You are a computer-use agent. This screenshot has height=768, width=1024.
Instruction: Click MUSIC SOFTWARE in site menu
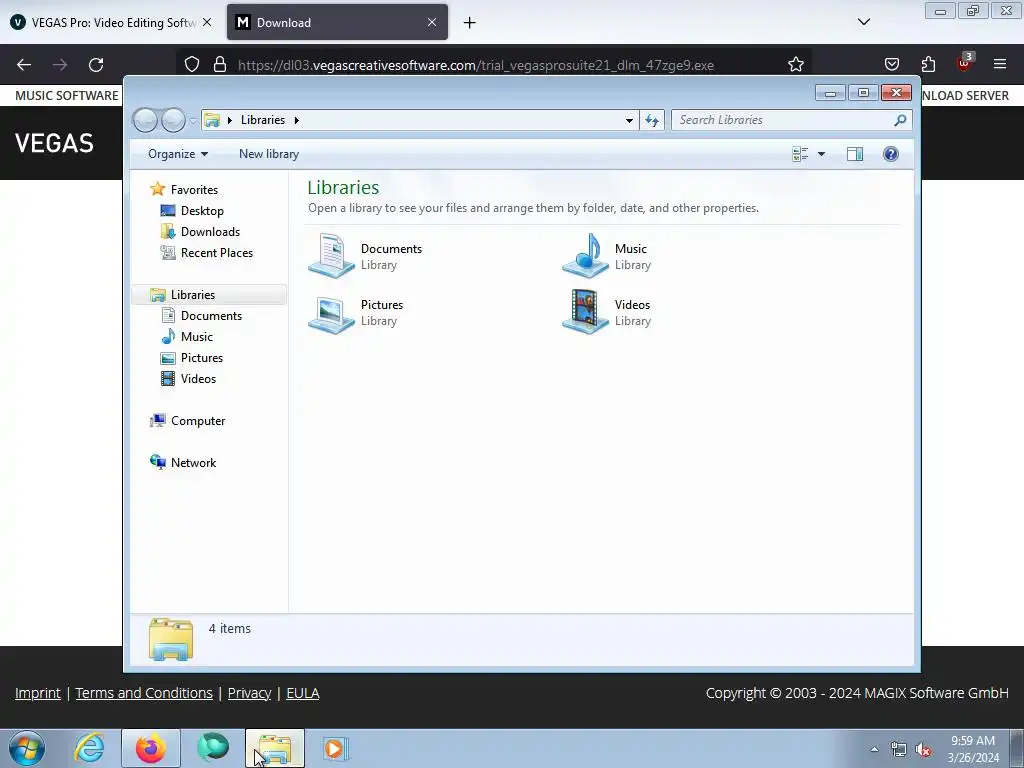[67, 95]
